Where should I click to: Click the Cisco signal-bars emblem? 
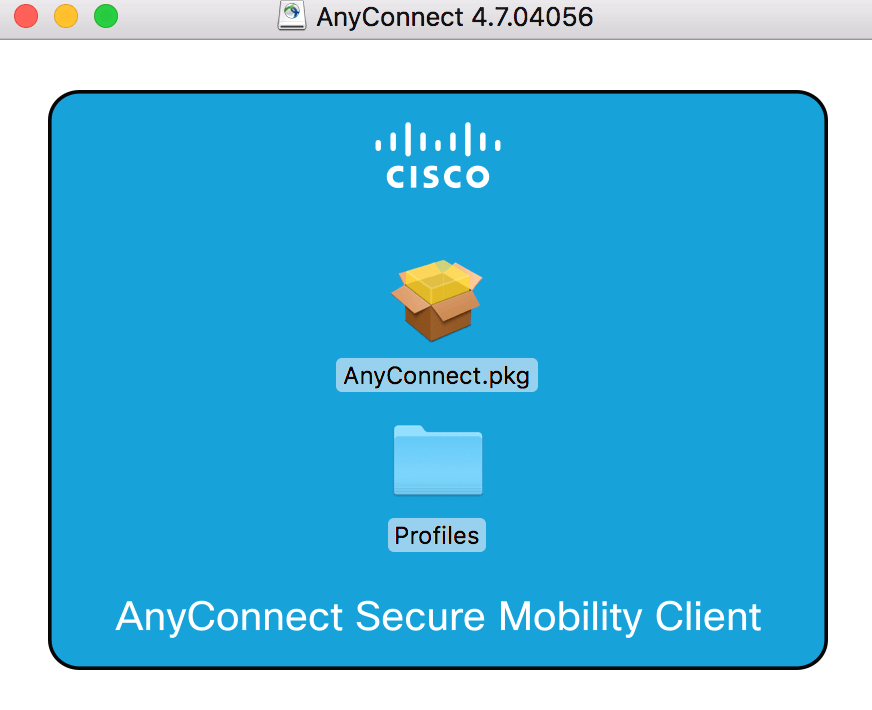point(437,140)
